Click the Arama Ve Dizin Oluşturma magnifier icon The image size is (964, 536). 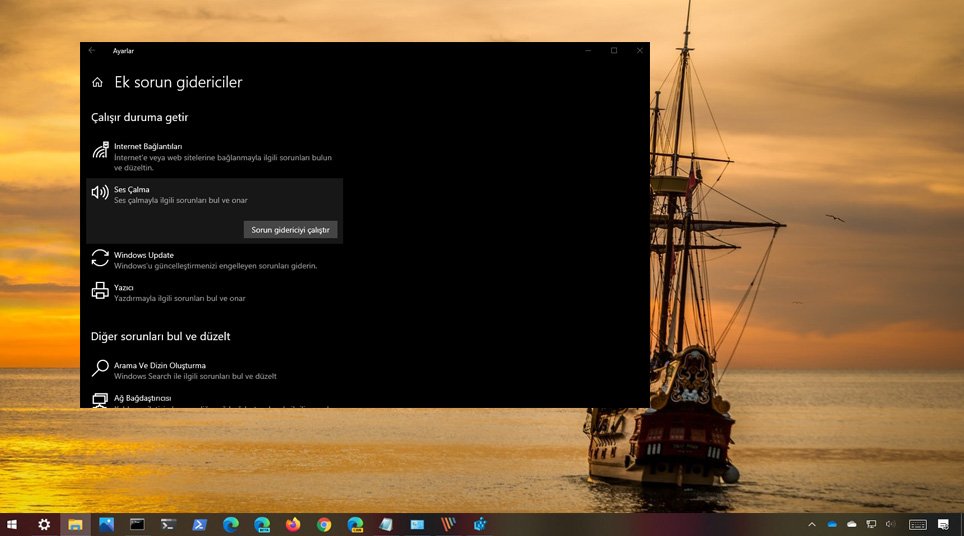coord(100,369)
